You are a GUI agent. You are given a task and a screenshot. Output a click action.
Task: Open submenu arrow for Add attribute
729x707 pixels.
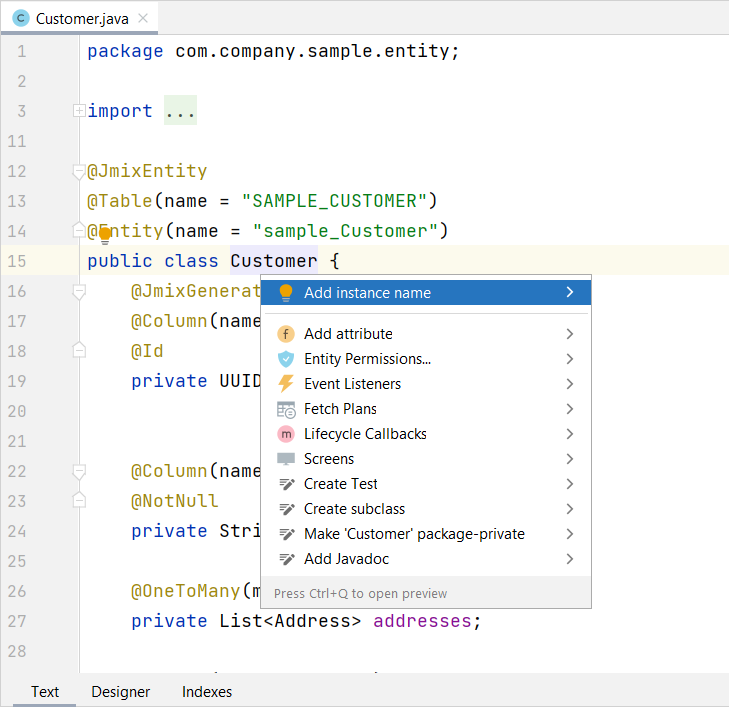pos(570,334)
